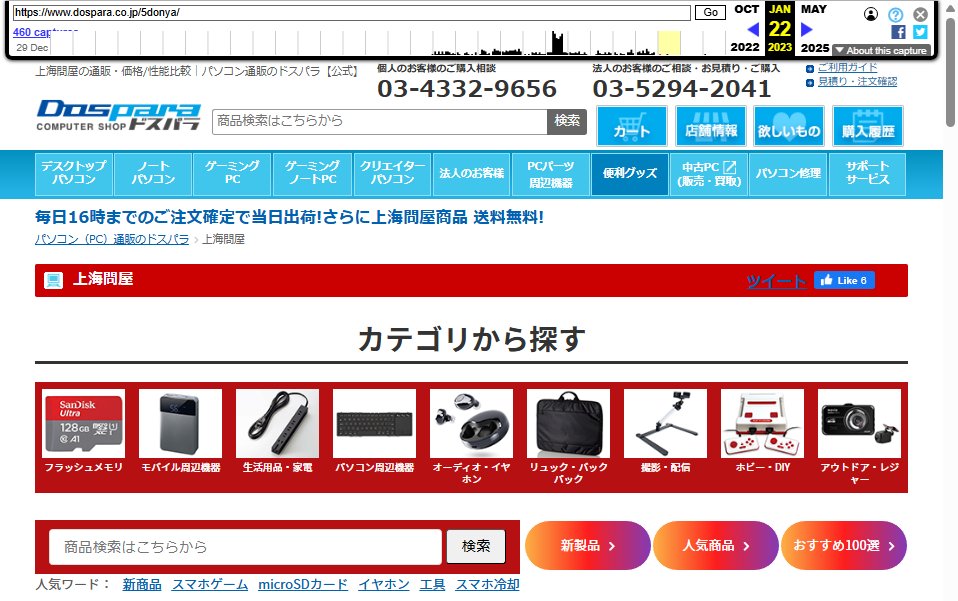Viewport: 958px width, 601px height.
Task: Focus lower red product search field
Action: [245, 547]
